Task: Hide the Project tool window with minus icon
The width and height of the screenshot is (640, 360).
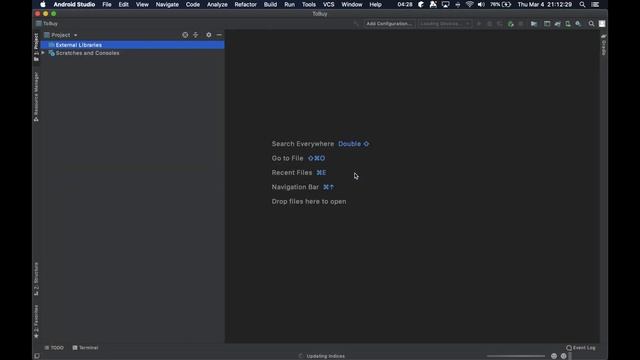Action: [x=219, y=35]
